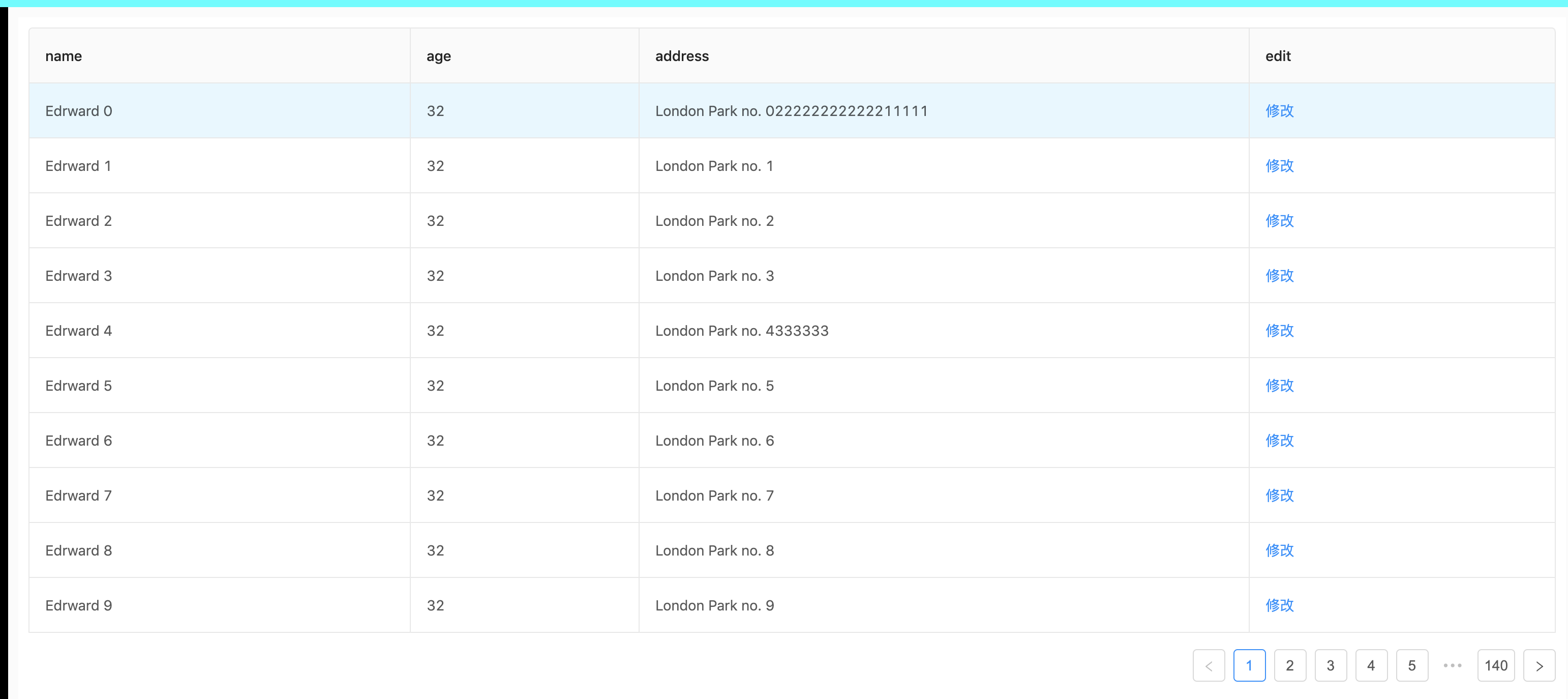Select page 4 in pagination
Image resolution: width=1568 pixels, height=699 pixels.
(1371, 665)
